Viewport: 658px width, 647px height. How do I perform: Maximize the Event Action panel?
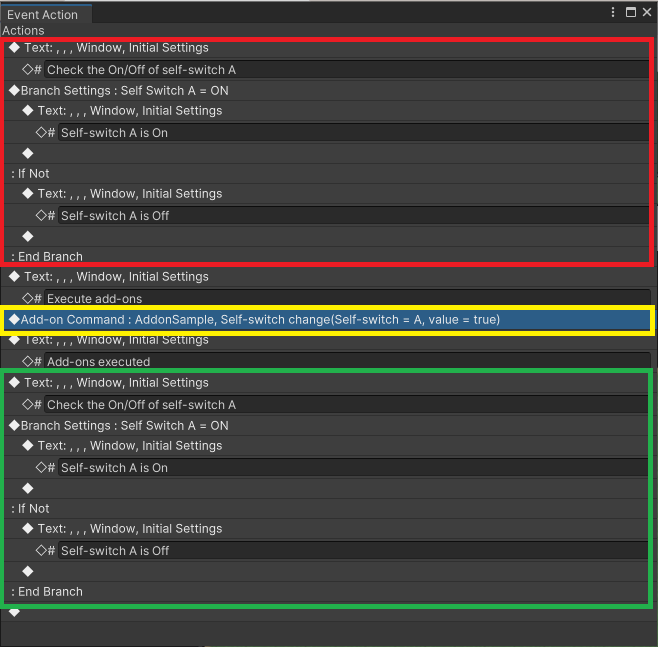631,13
